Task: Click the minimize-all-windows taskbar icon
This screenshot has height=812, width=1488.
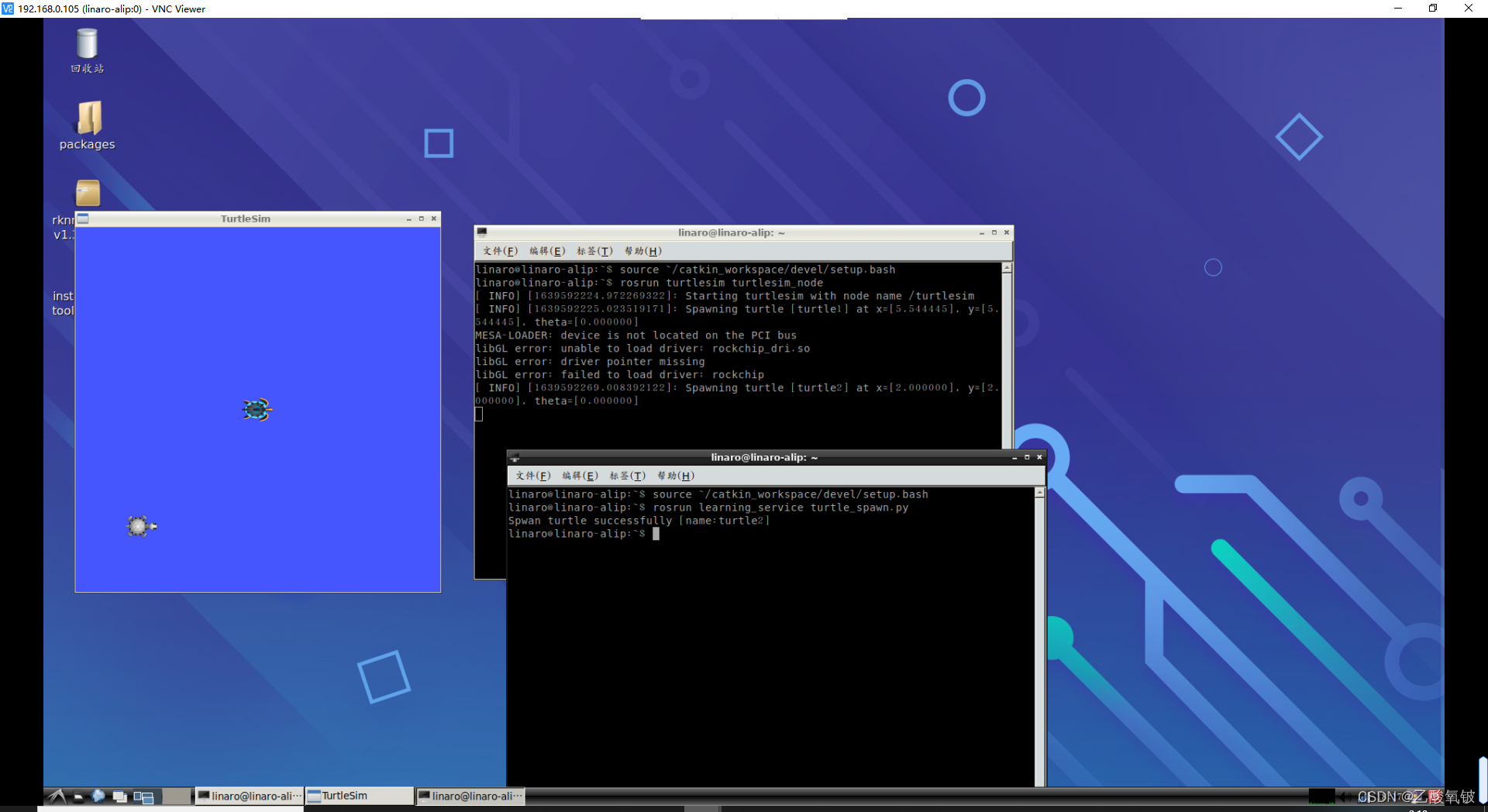Action: (119, 797)
